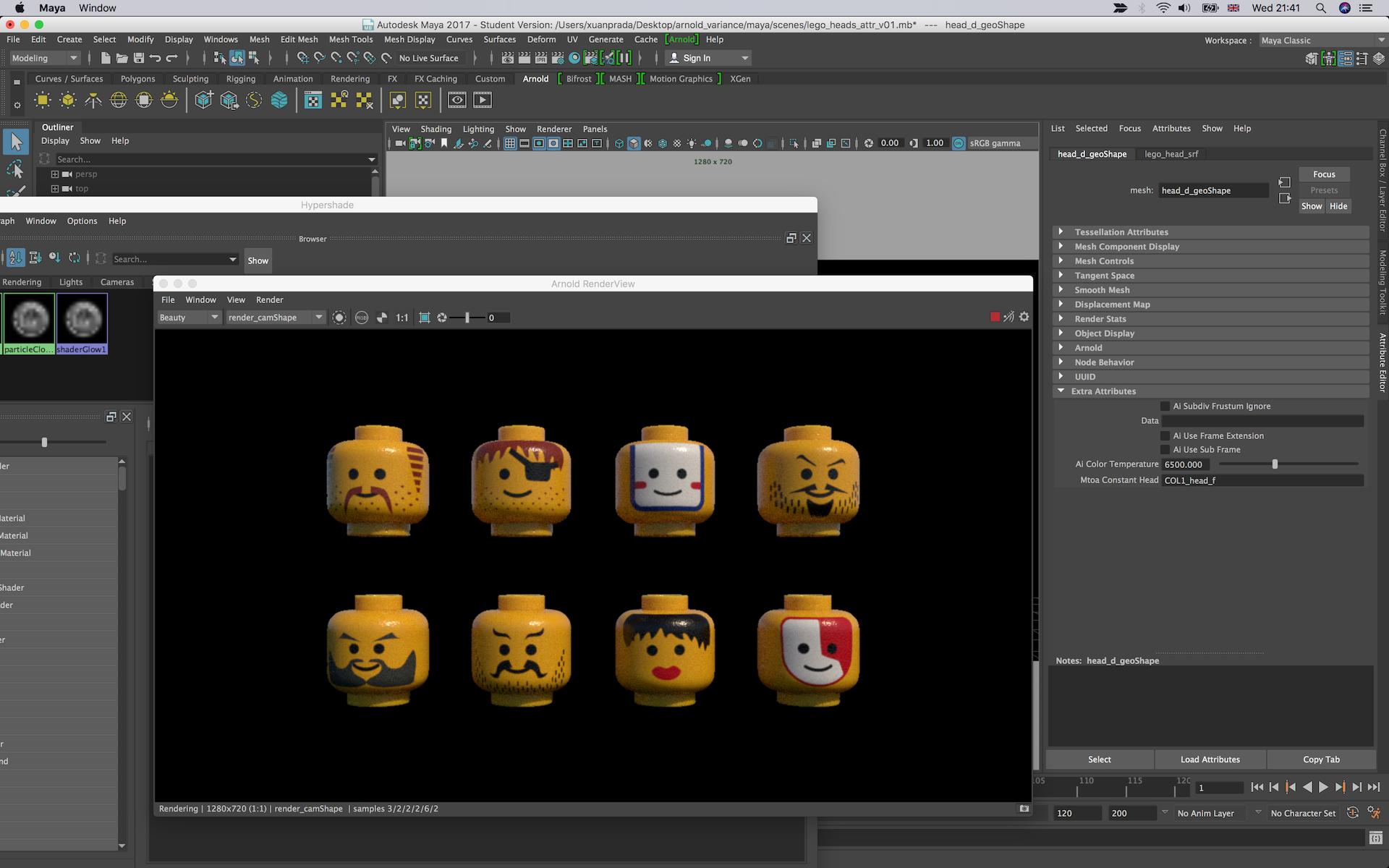The width and height of the screenshot is (1389, 868).
Task: Open the render_camShape camera dropdown
Action: 275,318
